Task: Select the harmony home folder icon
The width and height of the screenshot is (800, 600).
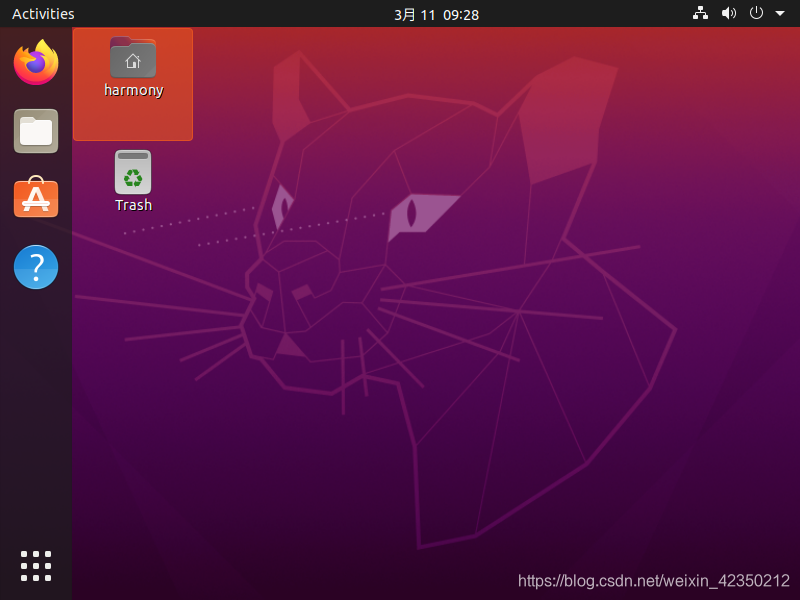Action: coord(133,58)
